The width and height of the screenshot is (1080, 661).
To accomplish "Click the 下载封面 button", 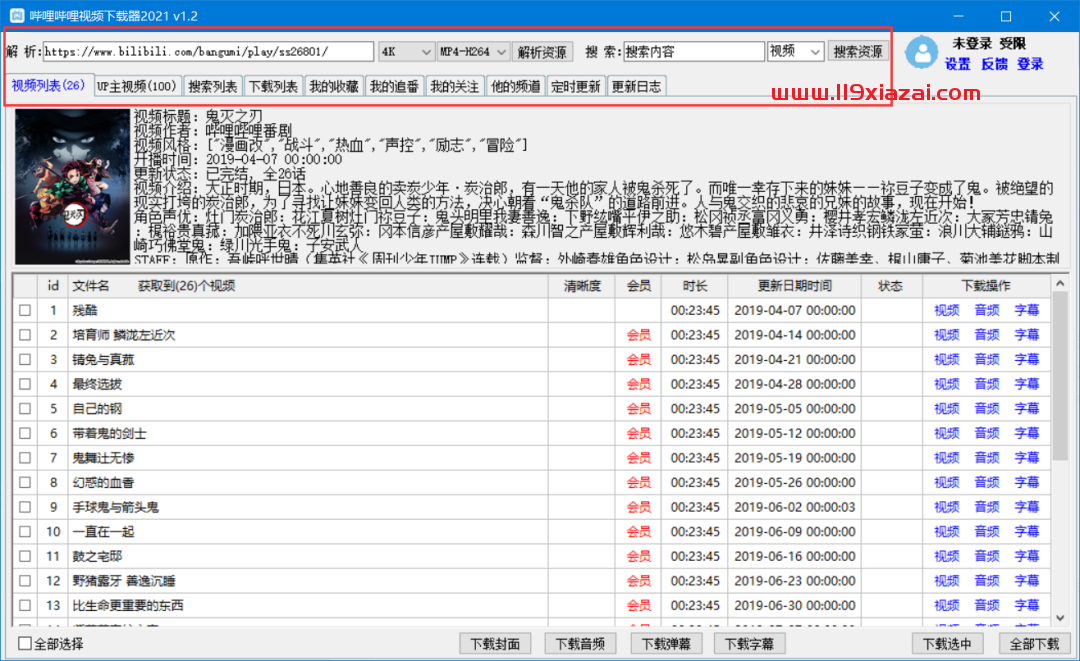I will (495, 644).
